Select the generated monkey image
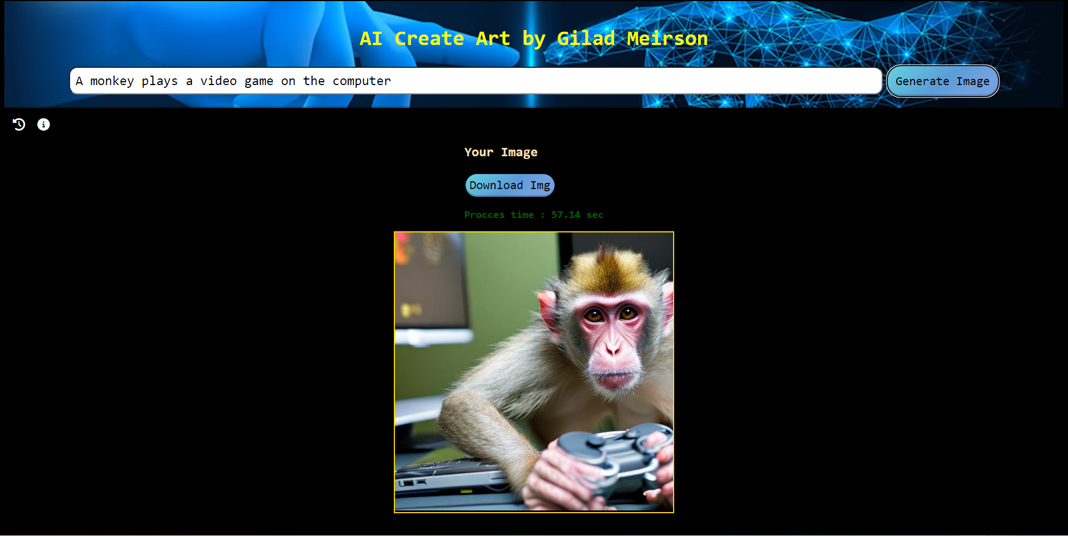Image resolution: width=1068 pixels, height=536 pixels. (x=533, y=372)
